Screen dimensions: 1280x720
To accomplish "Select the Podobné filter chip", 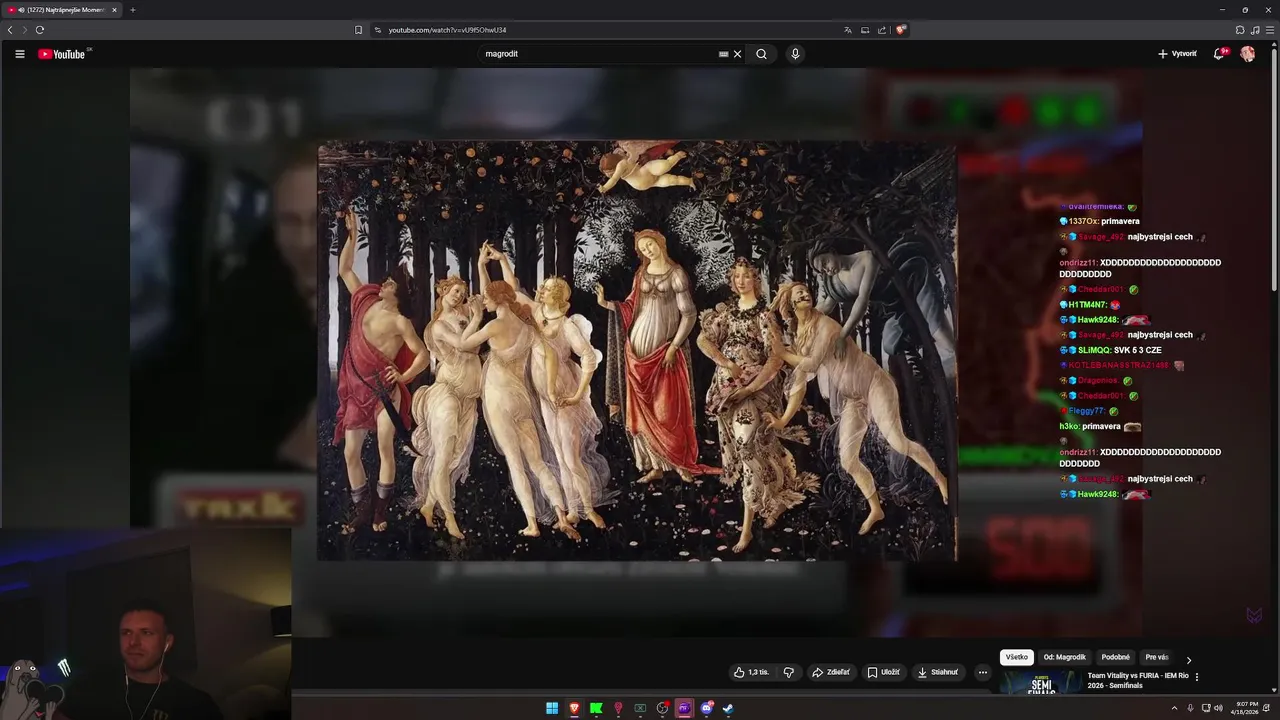I will click(1115, 657).
